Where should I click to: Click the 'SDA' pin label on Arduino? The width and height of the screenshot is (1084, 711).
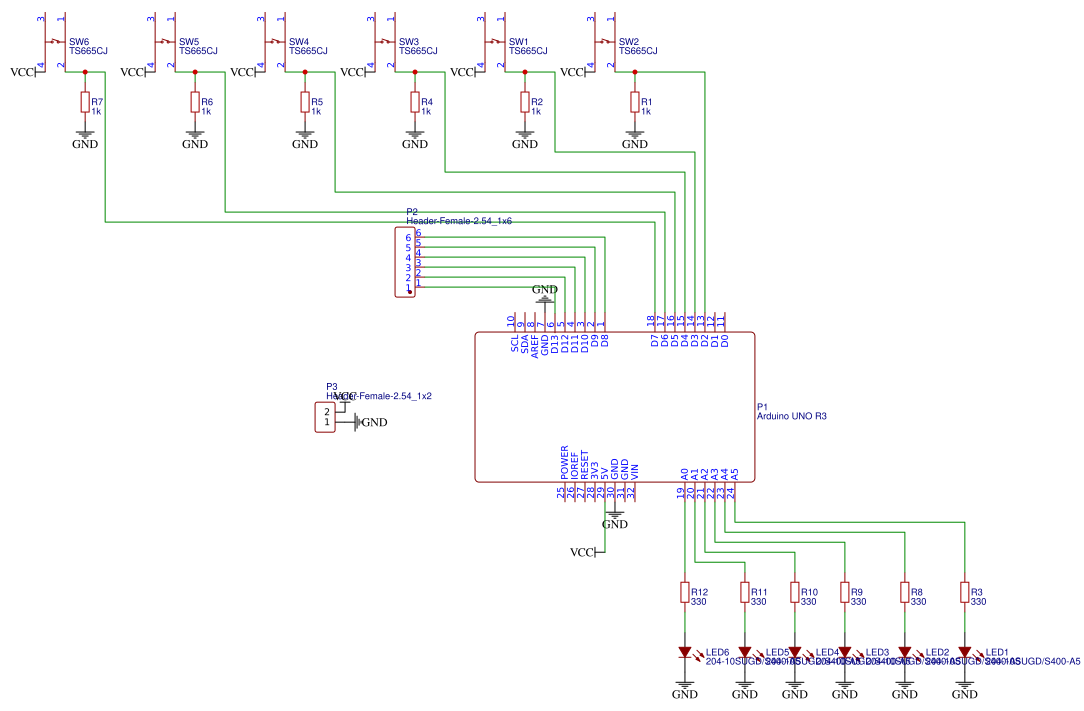(525, 344)
